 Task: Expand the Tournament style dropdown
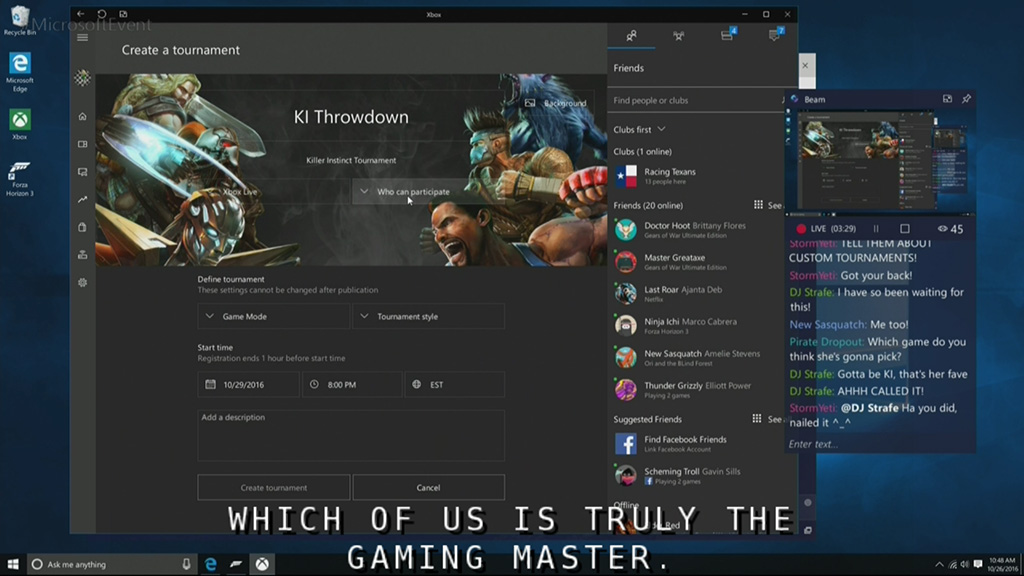point(428,316)
